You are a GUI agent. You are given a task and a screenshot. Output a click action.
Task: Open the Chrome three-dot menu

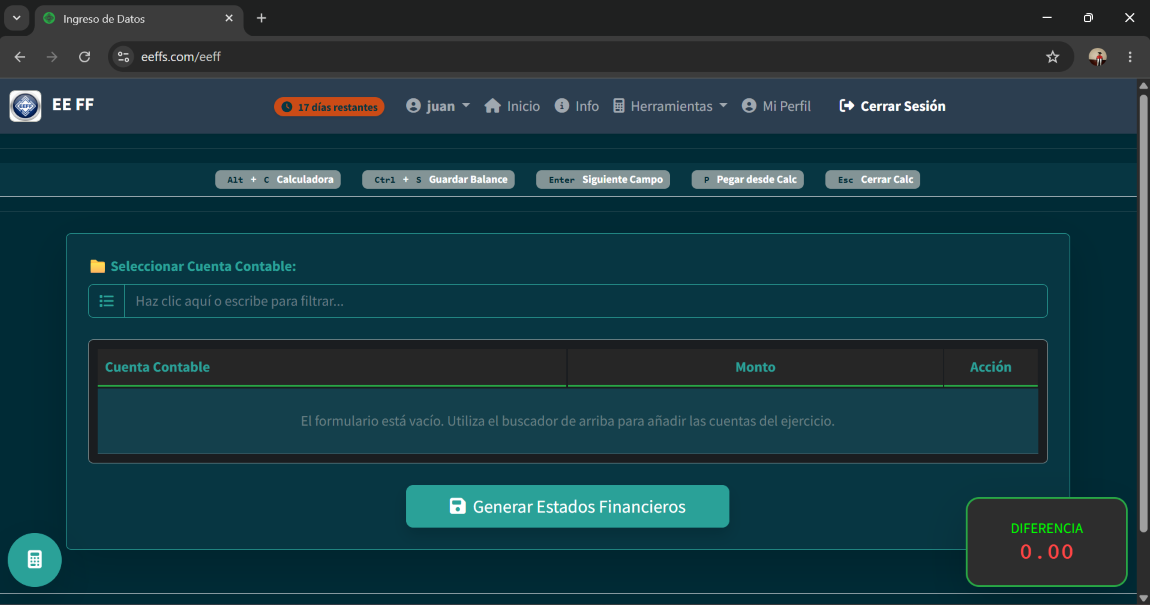coord(1129,56)
